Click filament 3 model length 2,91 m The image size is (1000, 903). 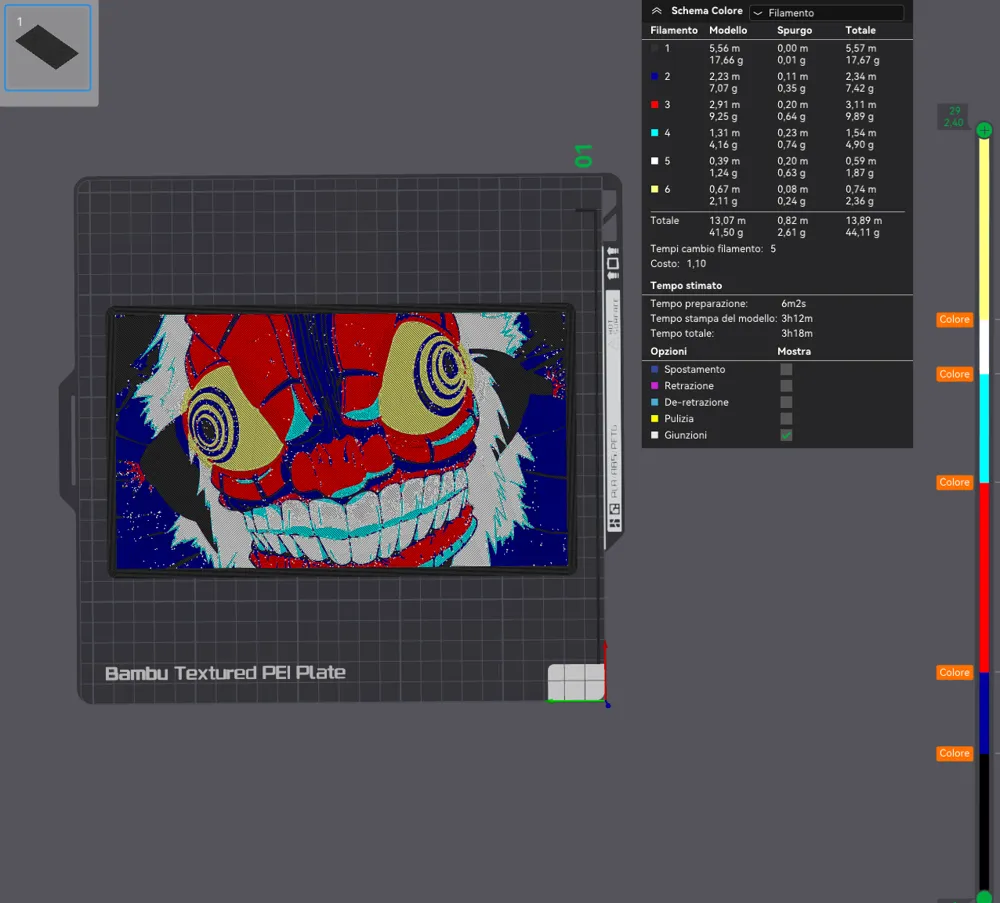click(x=724, y=105)
